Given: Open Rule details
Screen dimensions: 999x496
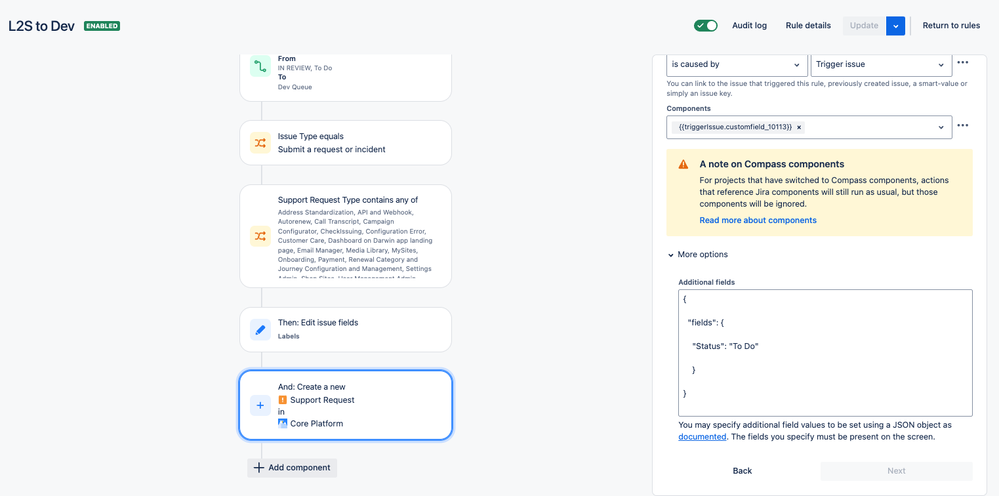Looking at the screenshot, I should coord(808,25).
